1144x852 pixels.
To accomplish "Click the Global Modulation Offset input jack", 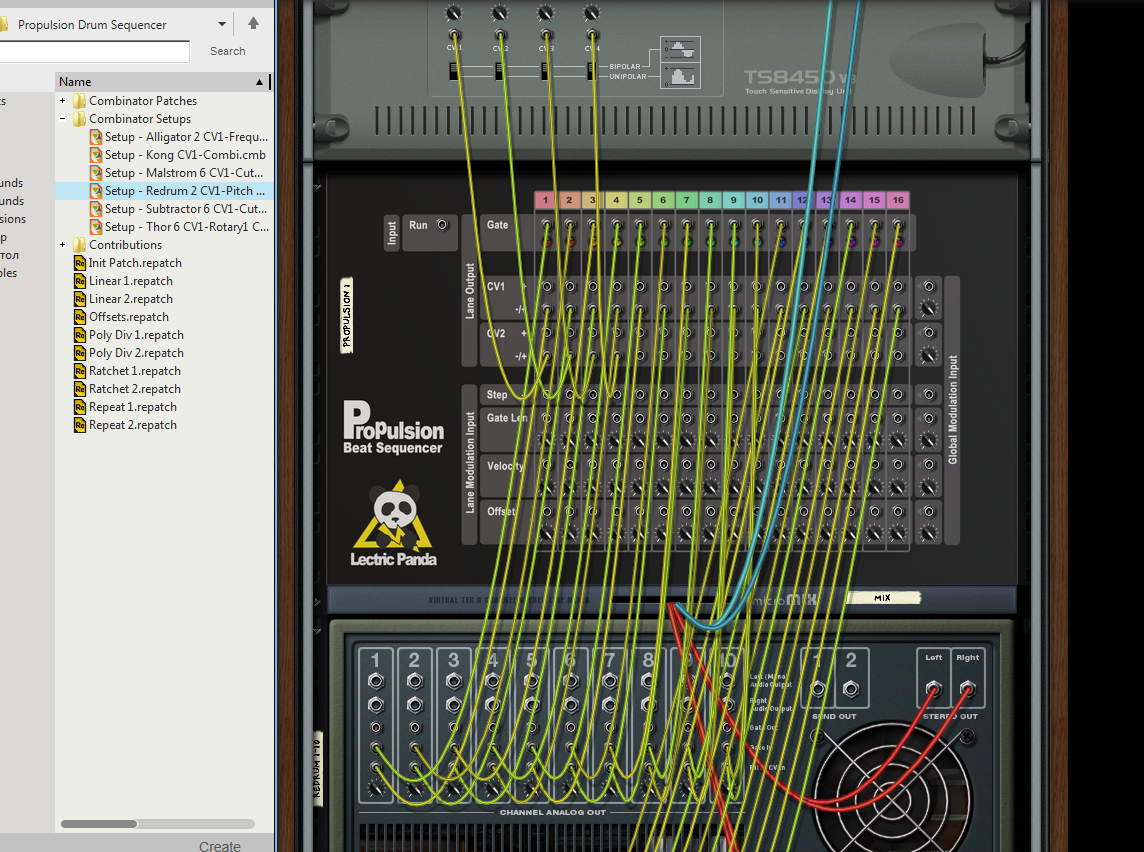I will coord(929,511).
